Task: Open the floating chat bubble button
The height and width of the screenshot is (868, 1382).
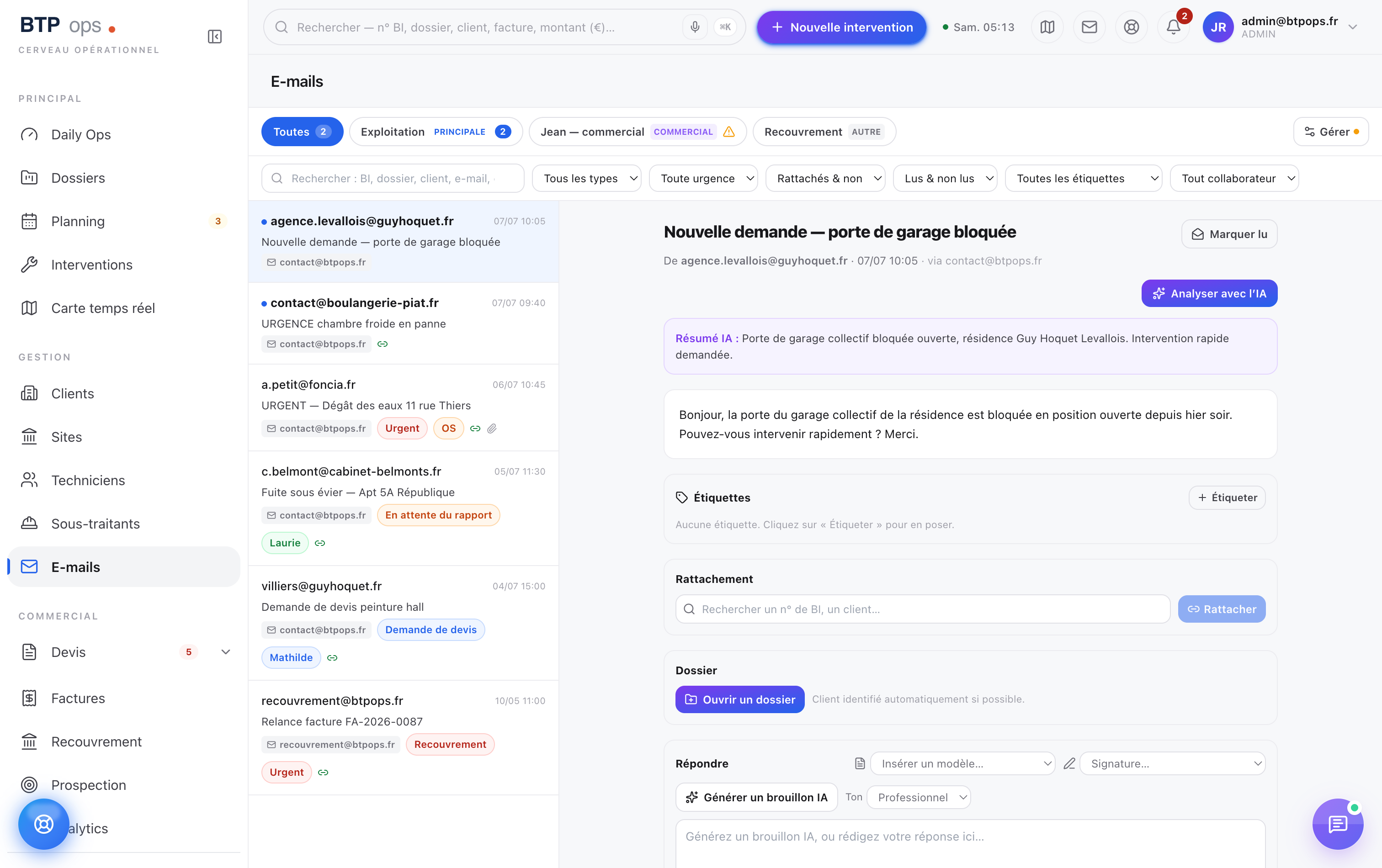Action: pos(1338,824)
